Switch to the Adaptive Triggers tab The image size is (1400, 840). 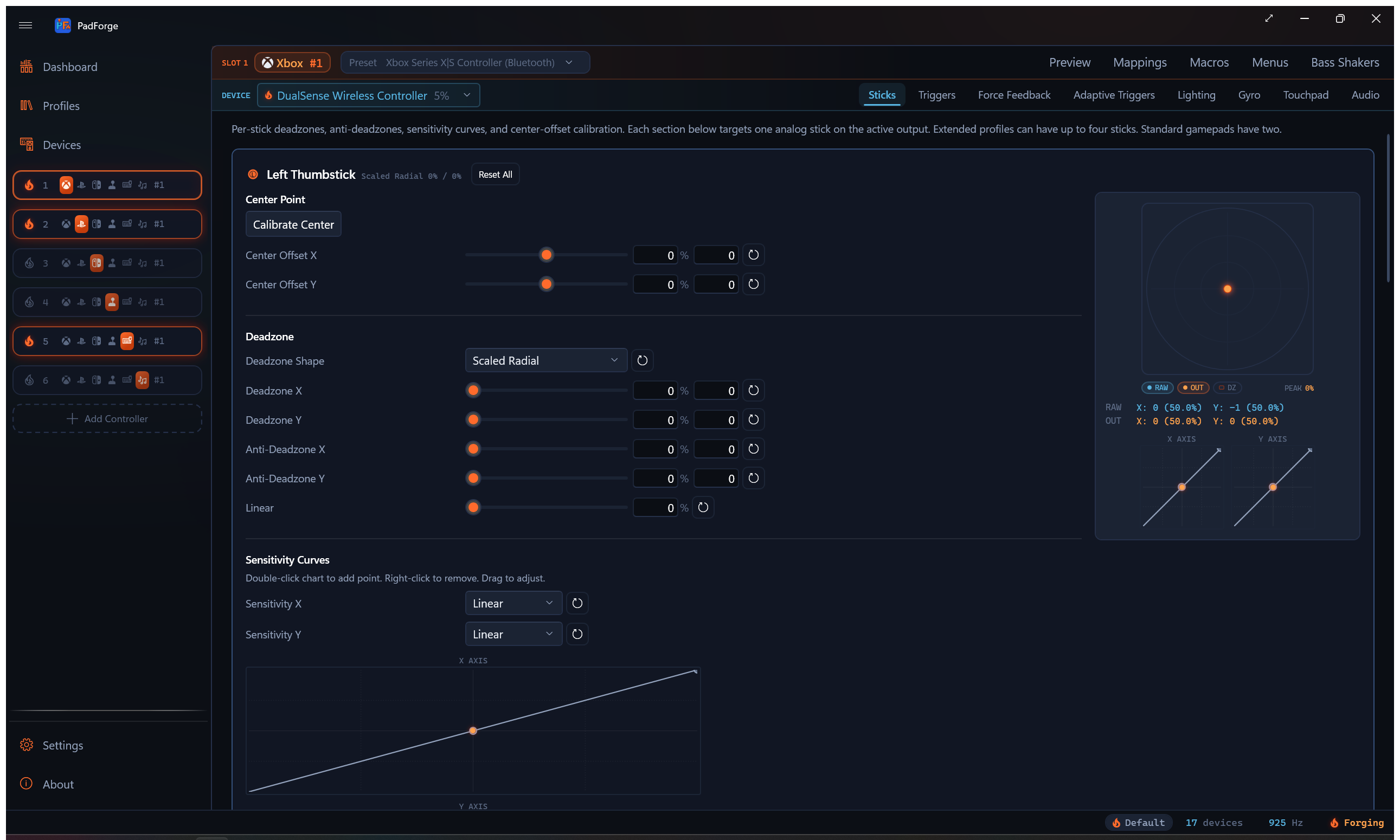[1113, 95]
